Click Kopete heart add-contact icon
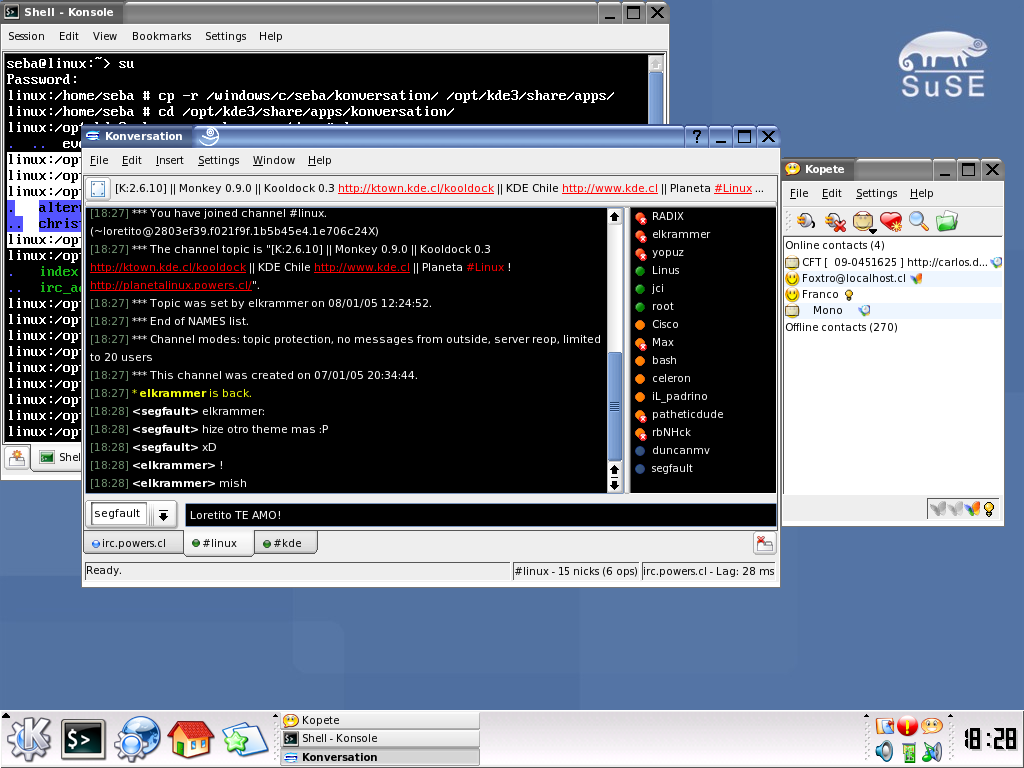 (891, 221)
